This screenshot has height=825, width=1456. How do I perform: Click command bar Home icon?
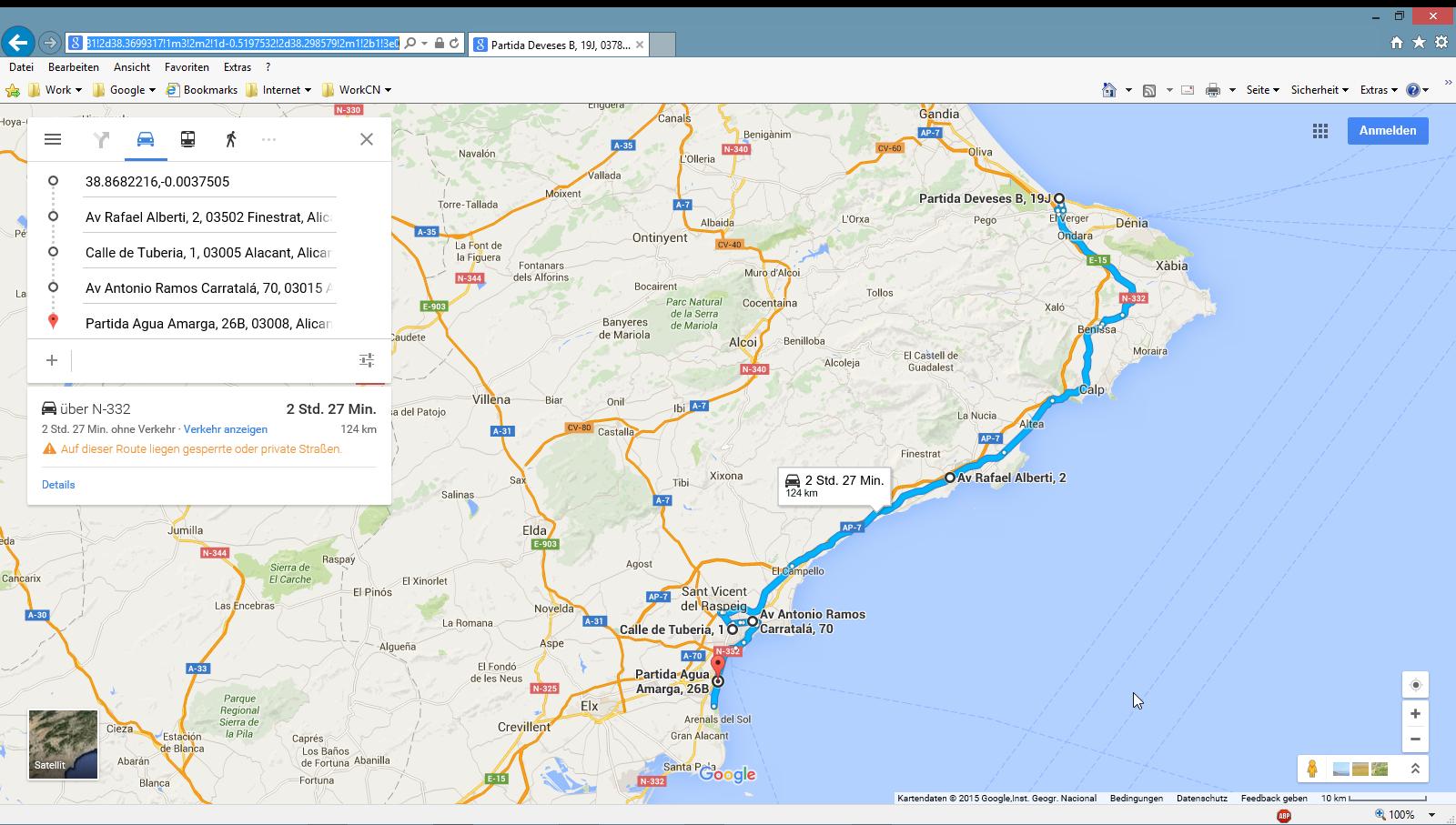[x=1108, y=90]
